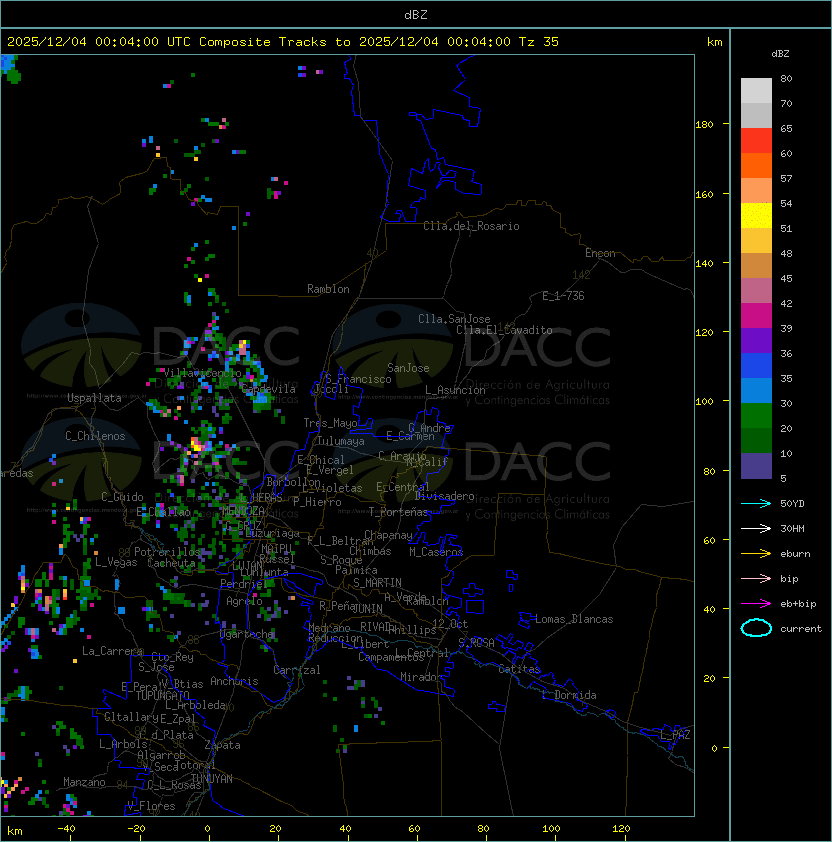832x842 pixels.
Task: Click legend value '45'
Action: (x=786, y=278)
